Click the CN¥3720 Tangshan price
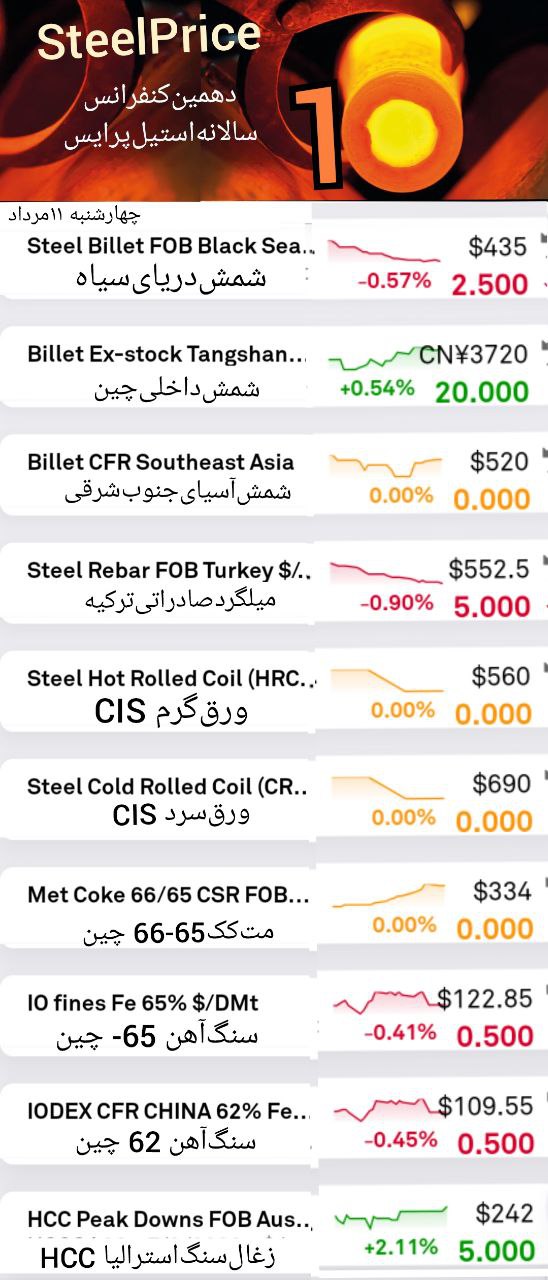The image size is (548, 1280). [473, 354]
